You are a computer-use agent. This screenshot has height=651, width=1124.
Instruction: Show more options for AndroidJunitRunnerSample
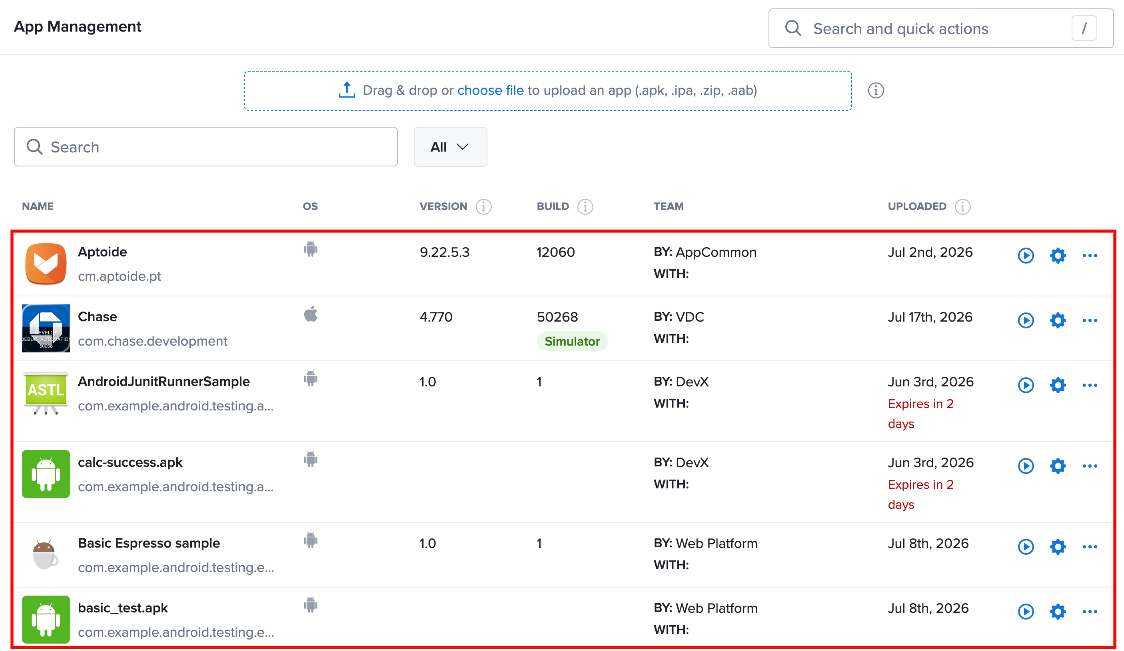click(1090, 385)
